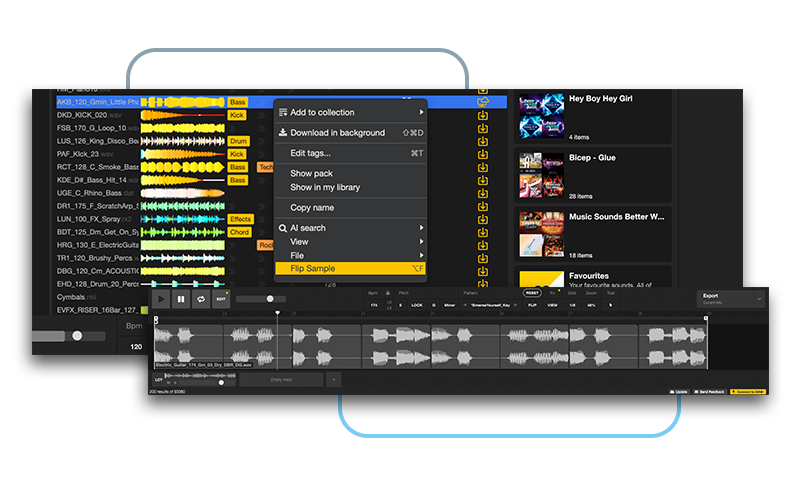Click download icon for LUN_100_FX_Spray row
This screenshot has width=800, height=485.
point(483,219)
